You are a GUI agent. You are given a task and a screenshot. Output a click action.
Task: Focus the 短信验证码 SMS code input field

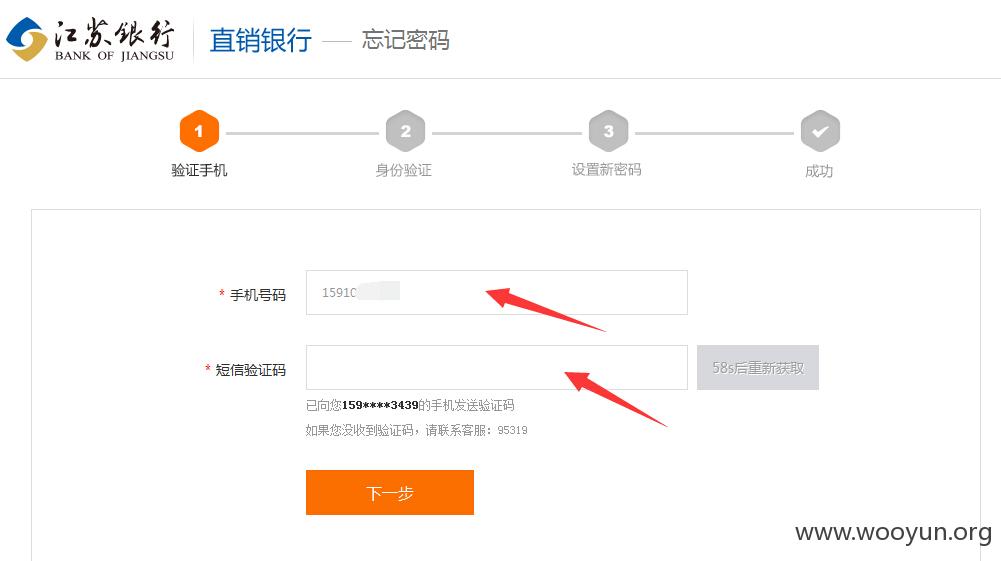pyautogui.click(x=497, y=368)
